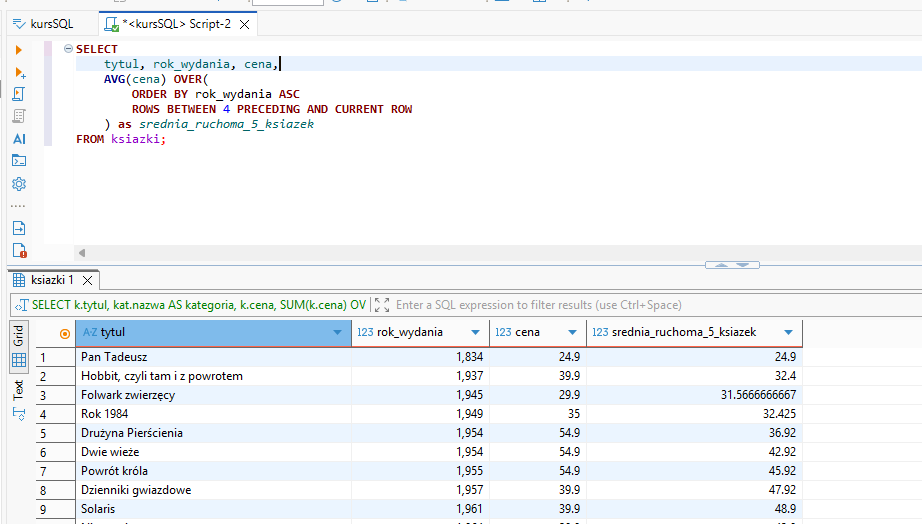Collapse the SELECT statement fold marker
Screen dimensions: 922x524
(68, 49)
